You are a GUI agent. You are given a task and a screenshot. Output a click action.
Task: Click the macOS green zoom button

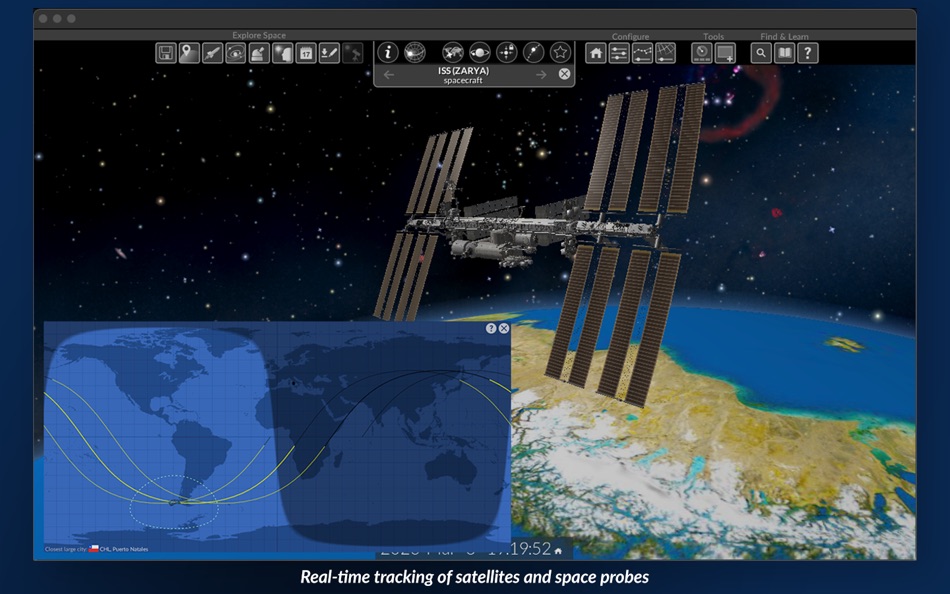[71, 19]
